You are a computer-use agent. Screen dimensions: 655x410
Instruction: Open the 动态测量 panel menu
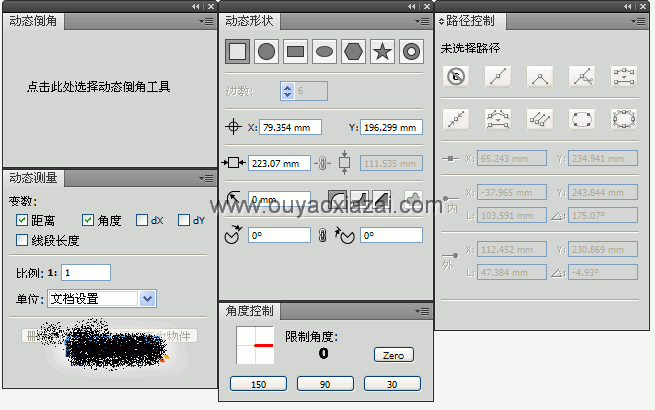pyautogui.click(x=207, y=179)
